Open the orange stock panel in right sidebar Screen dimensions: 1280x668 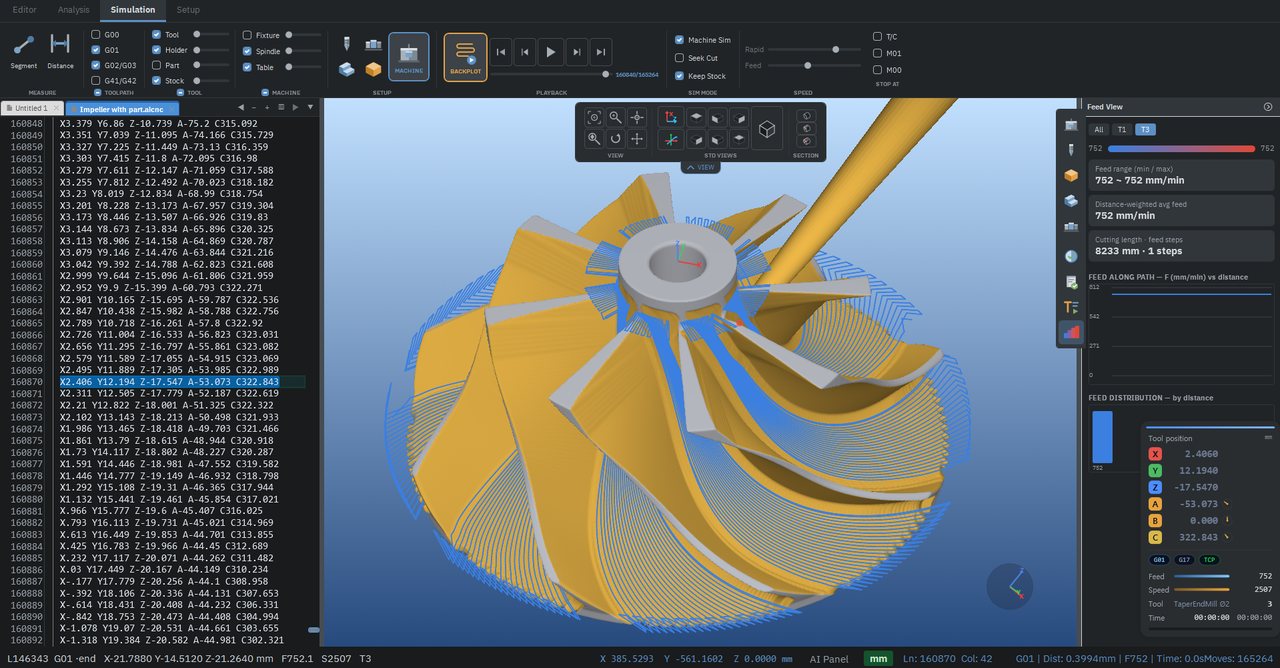tap(1071, 176)
